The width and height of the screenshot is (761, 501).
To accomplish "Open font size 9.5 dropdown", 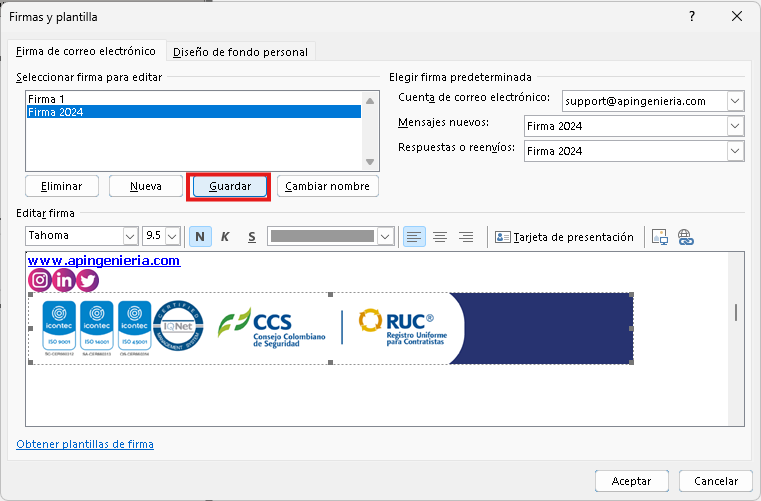I will click(172, 236).
